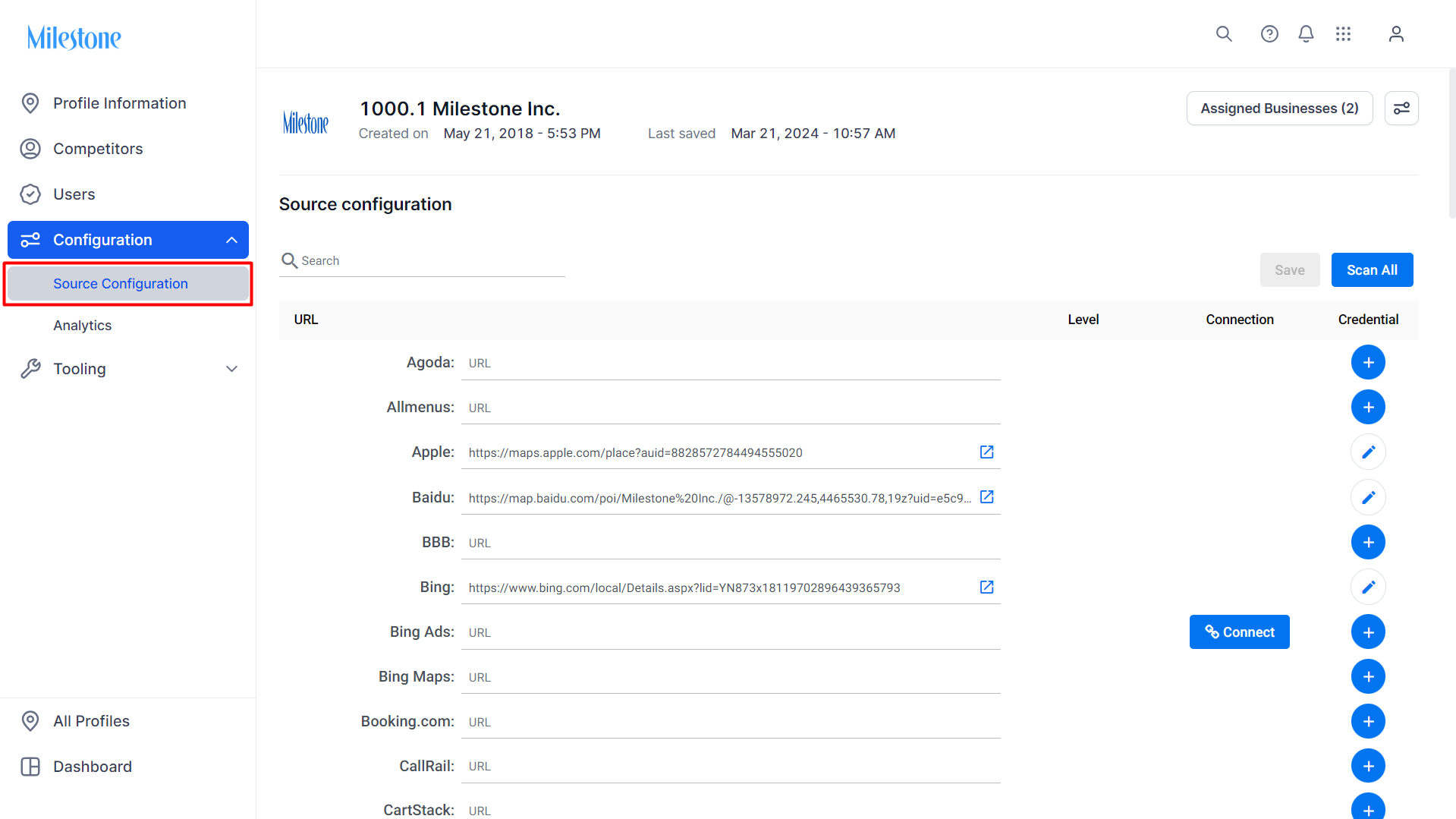Open Users section

point(128,194)
